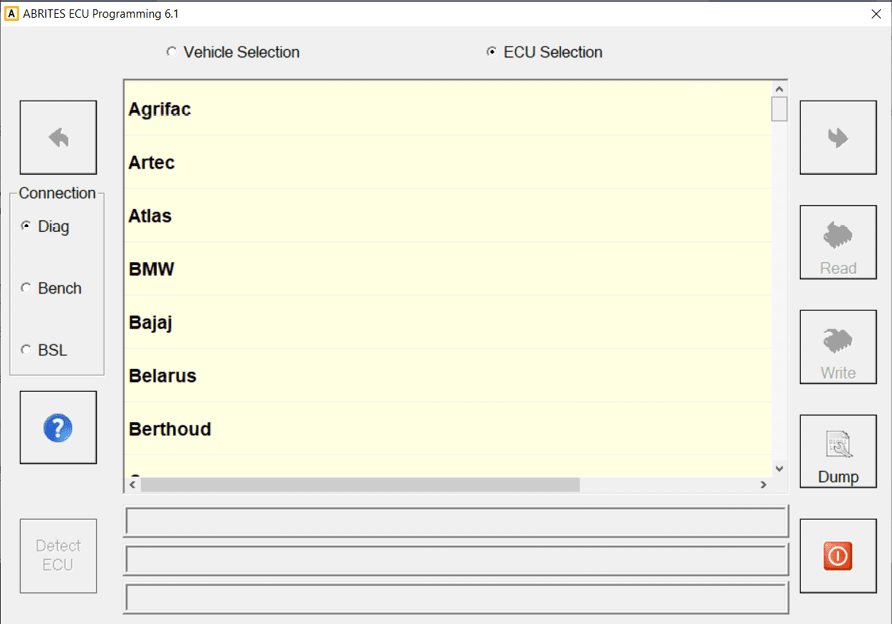Open the Dump file tool
Image resolution: width=892 pixels, height=625 pixels.
click(838, 451)
